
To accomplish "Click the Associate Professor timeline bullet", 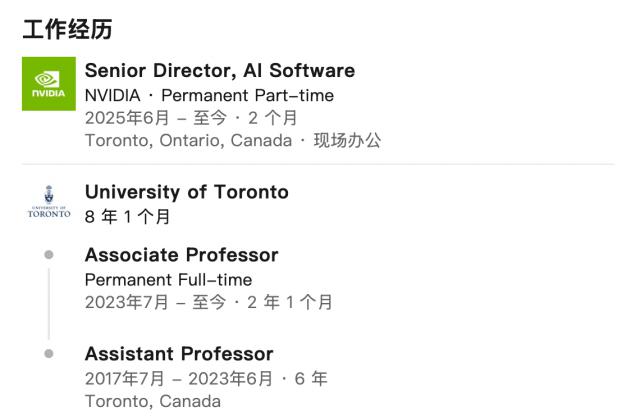I will [48, 255].
